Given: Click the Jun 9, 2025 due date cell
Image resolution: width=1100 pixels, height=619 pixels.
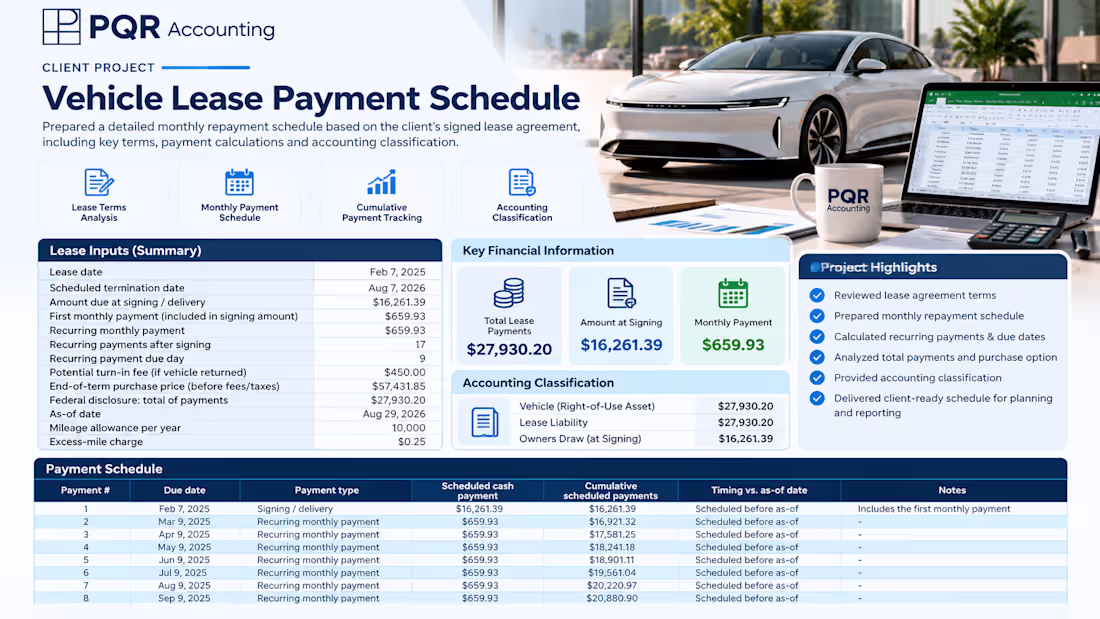Looking at the screenshot, I should click(x=185, y=560).
